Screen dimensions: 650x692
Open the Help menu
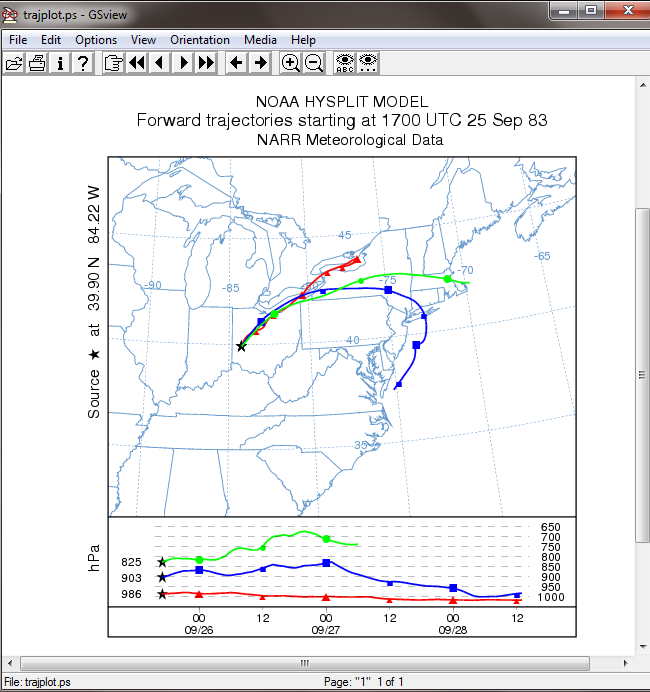(x=303, y=40)
